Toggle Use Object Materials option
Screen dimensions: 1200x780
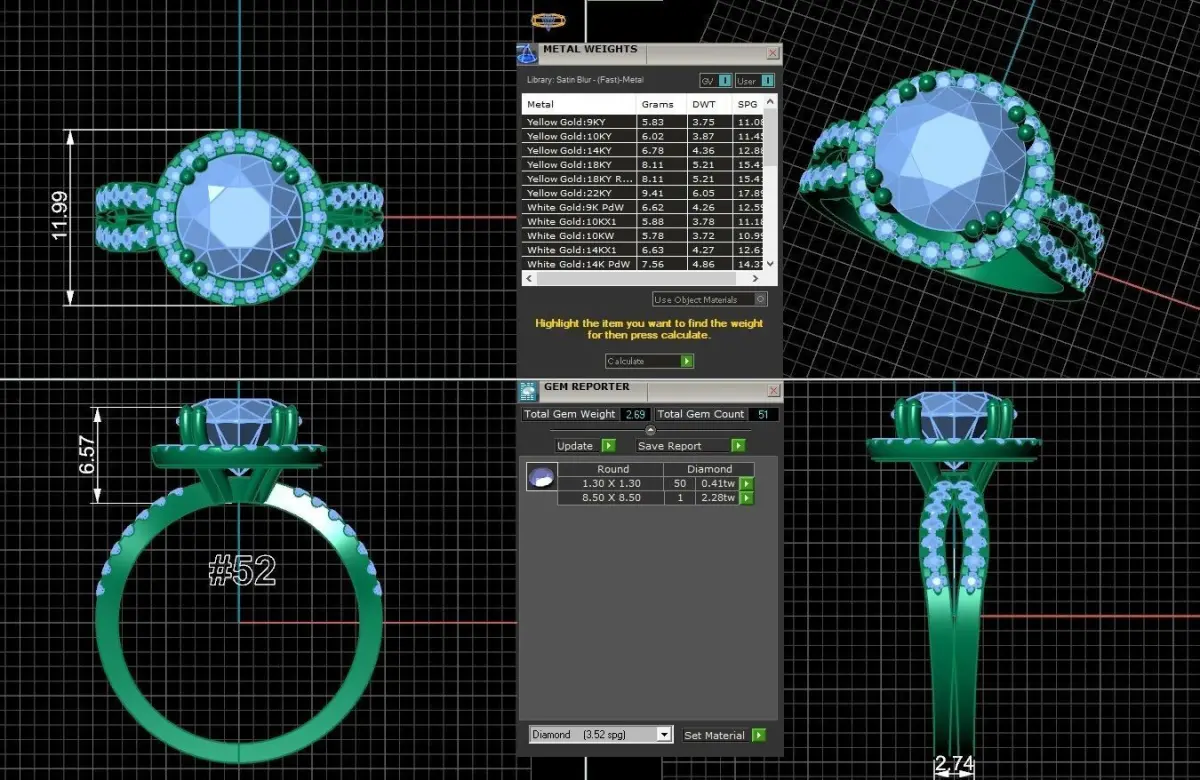pyautogui.click(x=710, y=299)
